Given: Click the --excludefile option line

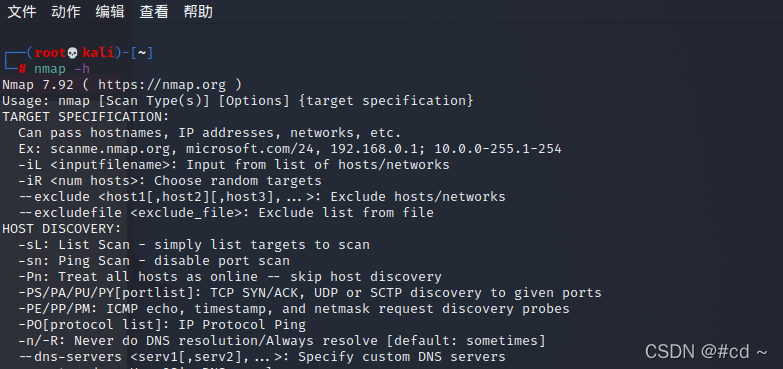Looking at the screenshot, I should click(226, 213).
